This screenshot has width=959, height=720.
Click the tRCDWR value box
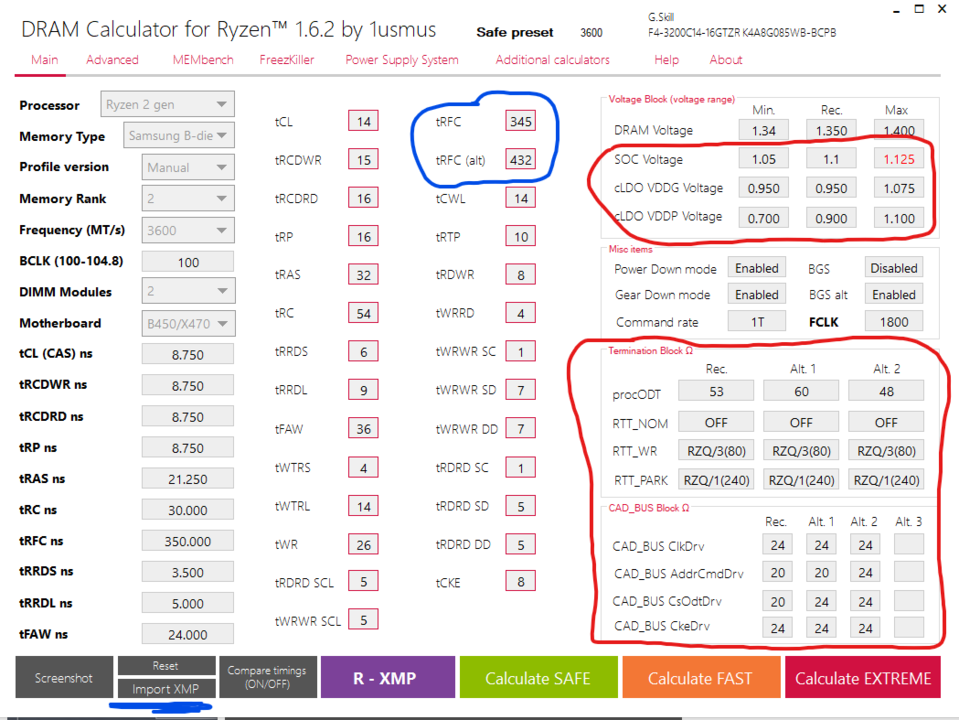tap(364, 160)
